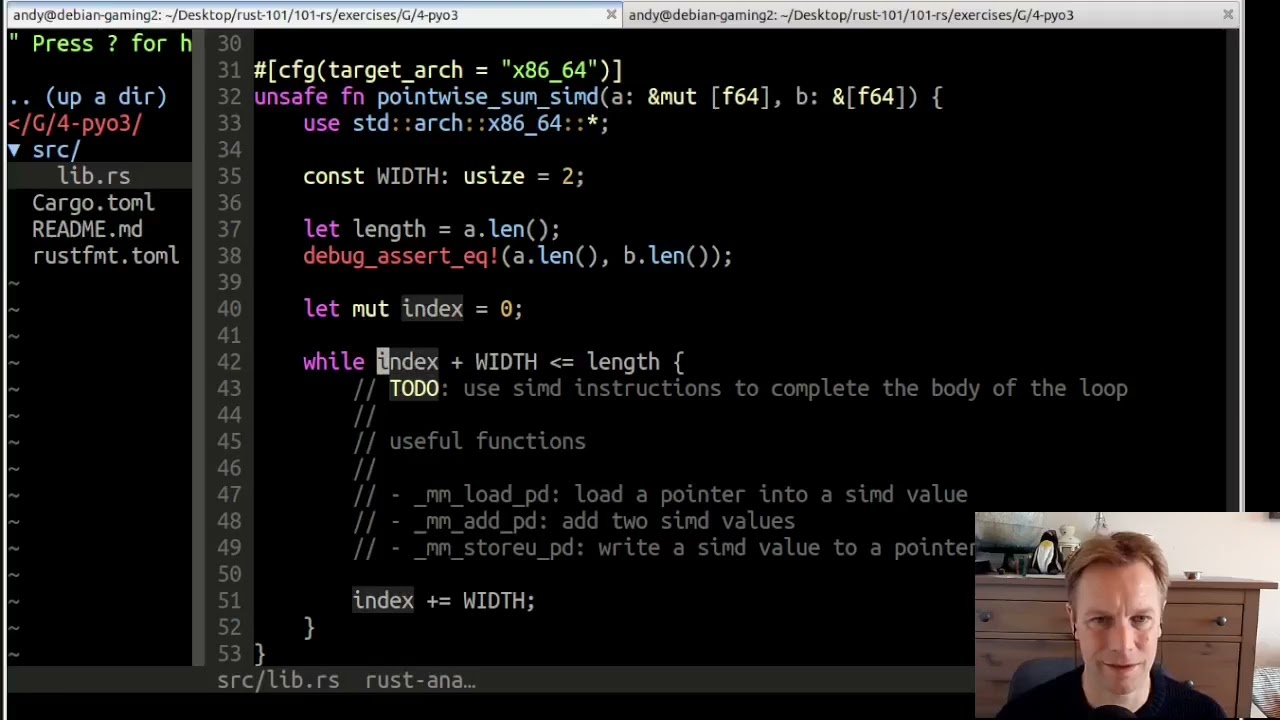The width and height of the screenshot is (1280, 720).
Task: Click the 'length' word on line 42
Action: (623, 362)
